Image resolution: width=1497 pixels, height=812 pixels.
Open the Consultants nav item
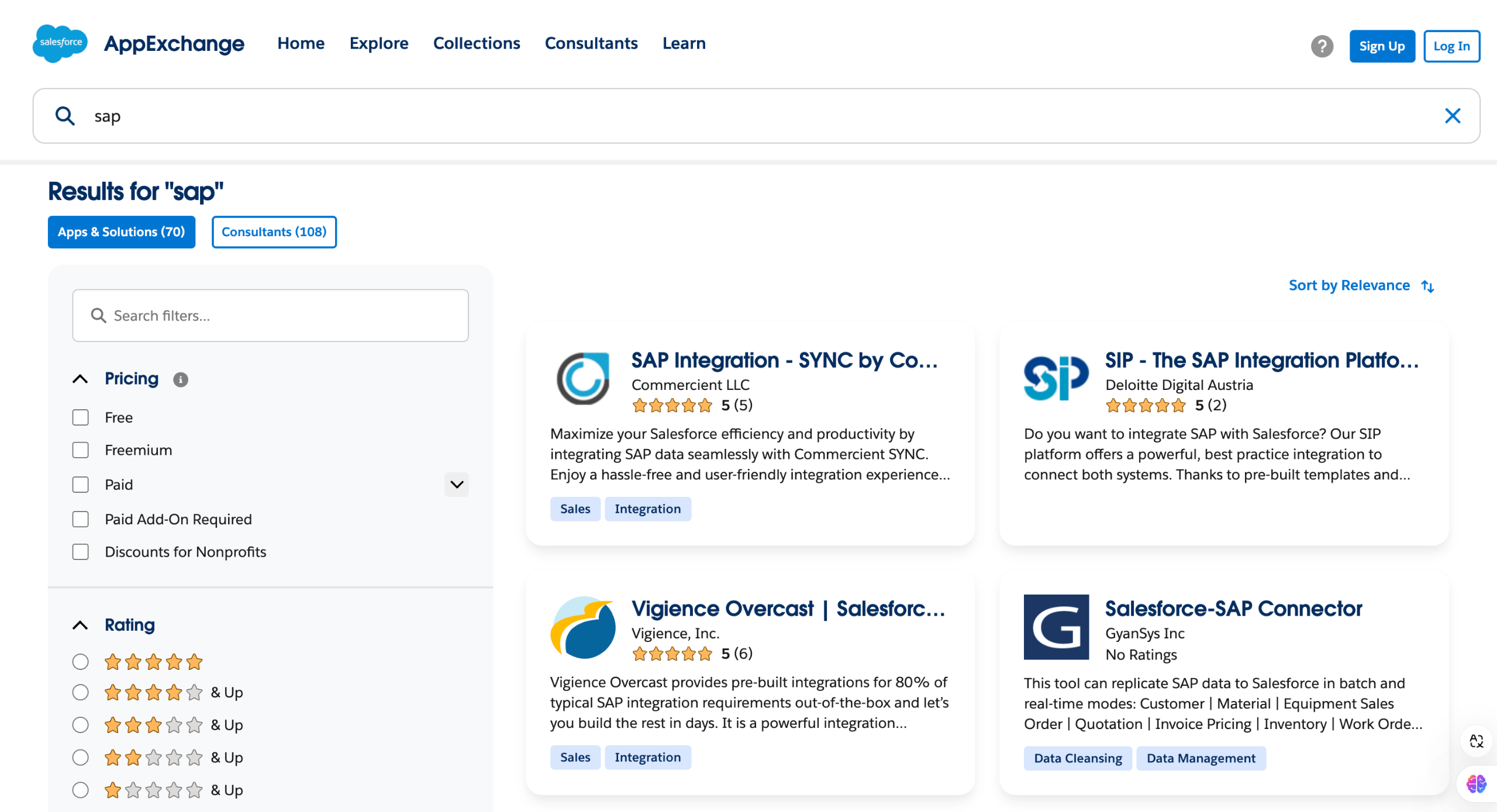591,43
